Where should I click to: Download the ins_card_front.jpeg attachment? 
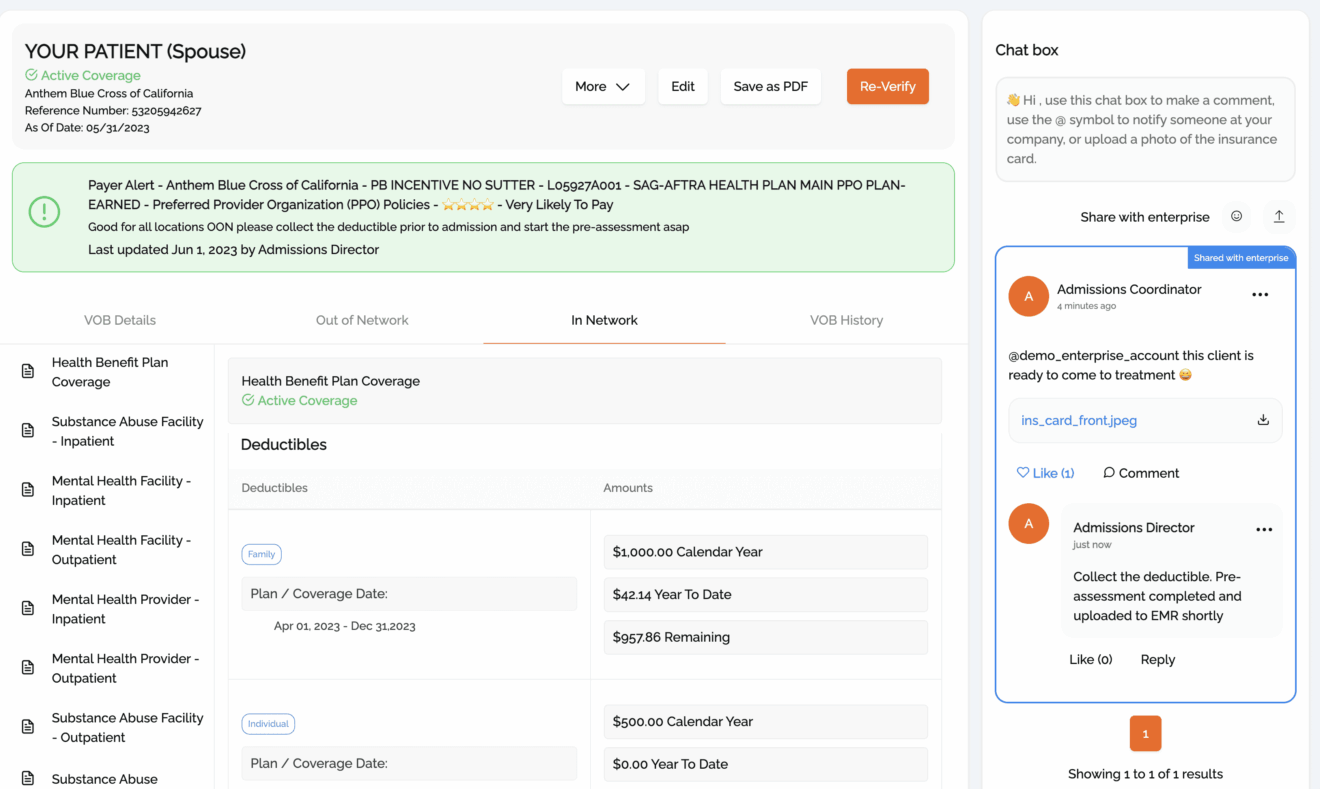coord(1263,420)
